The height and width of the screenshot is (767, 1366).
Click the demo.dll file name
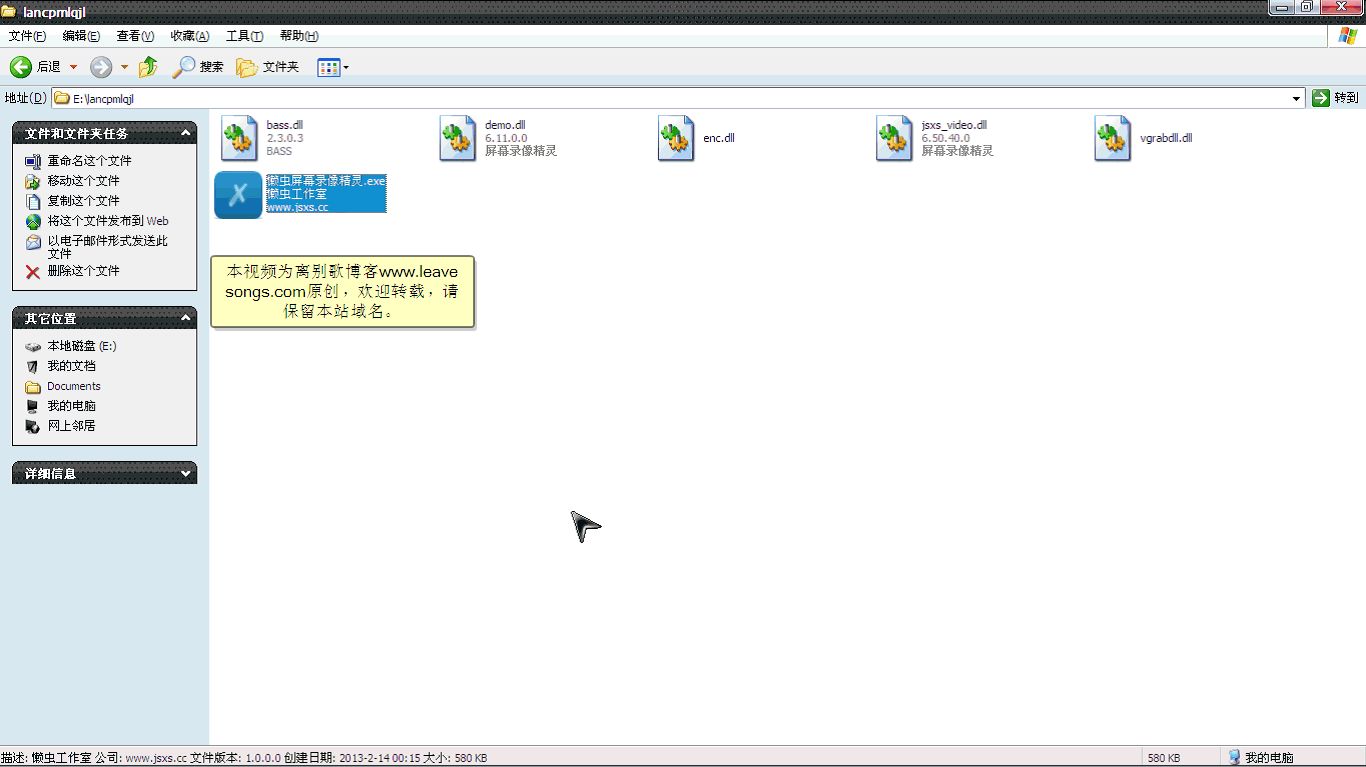click(x=505, y=125)
